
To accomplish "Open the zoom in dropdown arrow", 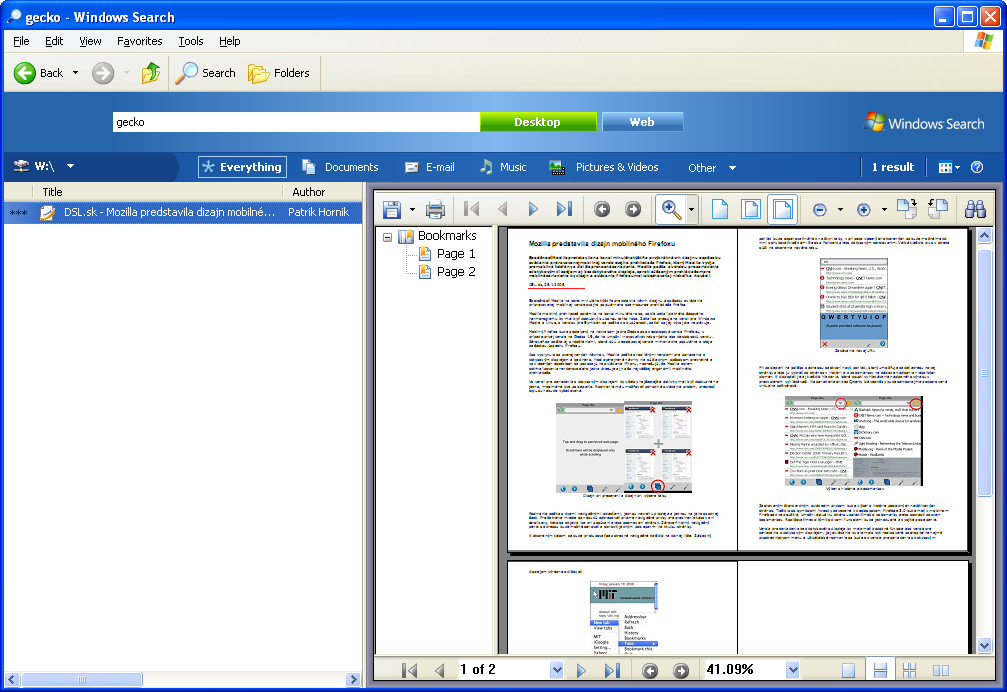I will click(884, 210).
